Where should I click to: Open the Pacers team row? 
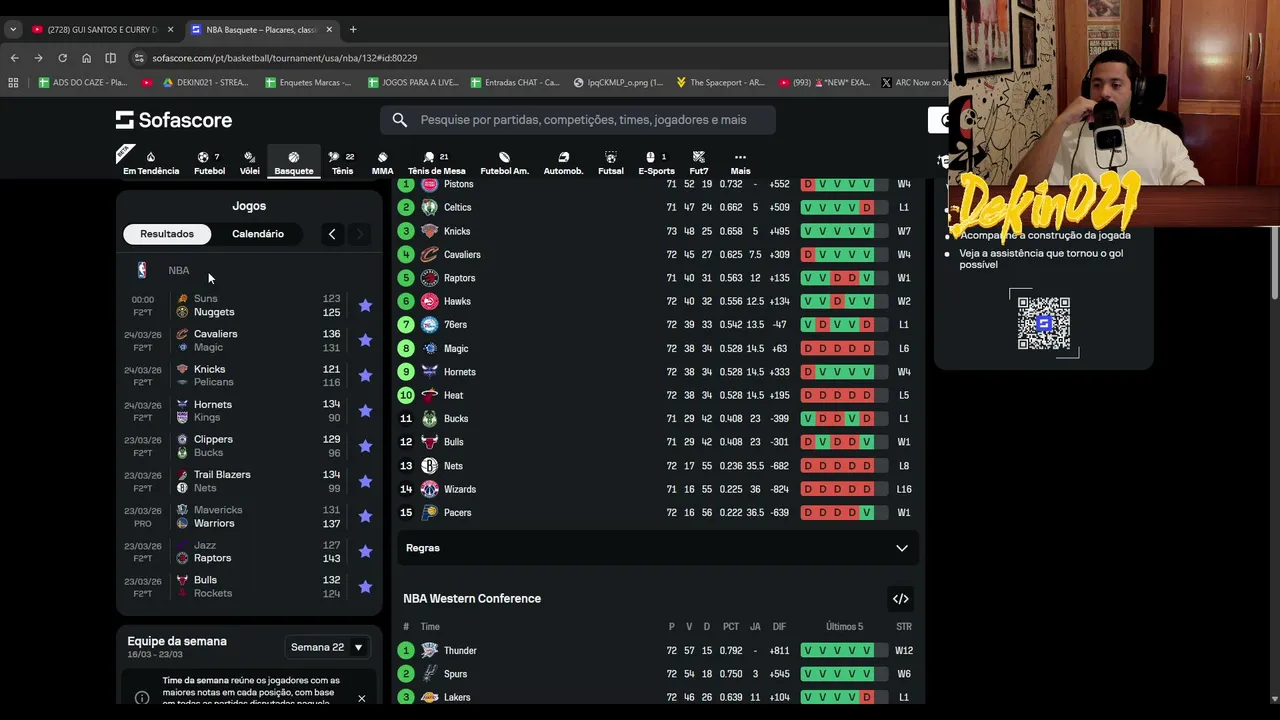pos(657,513)
